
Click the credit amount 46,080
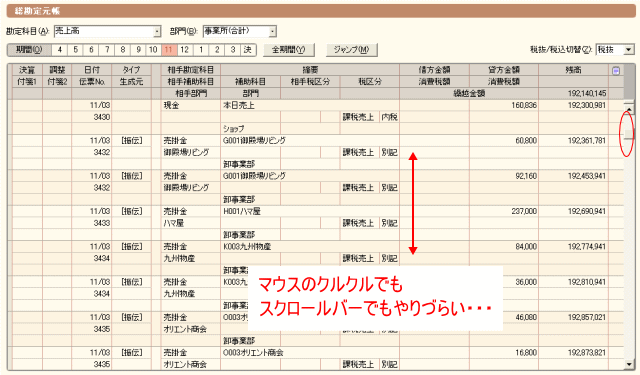[x=526, y=317]
